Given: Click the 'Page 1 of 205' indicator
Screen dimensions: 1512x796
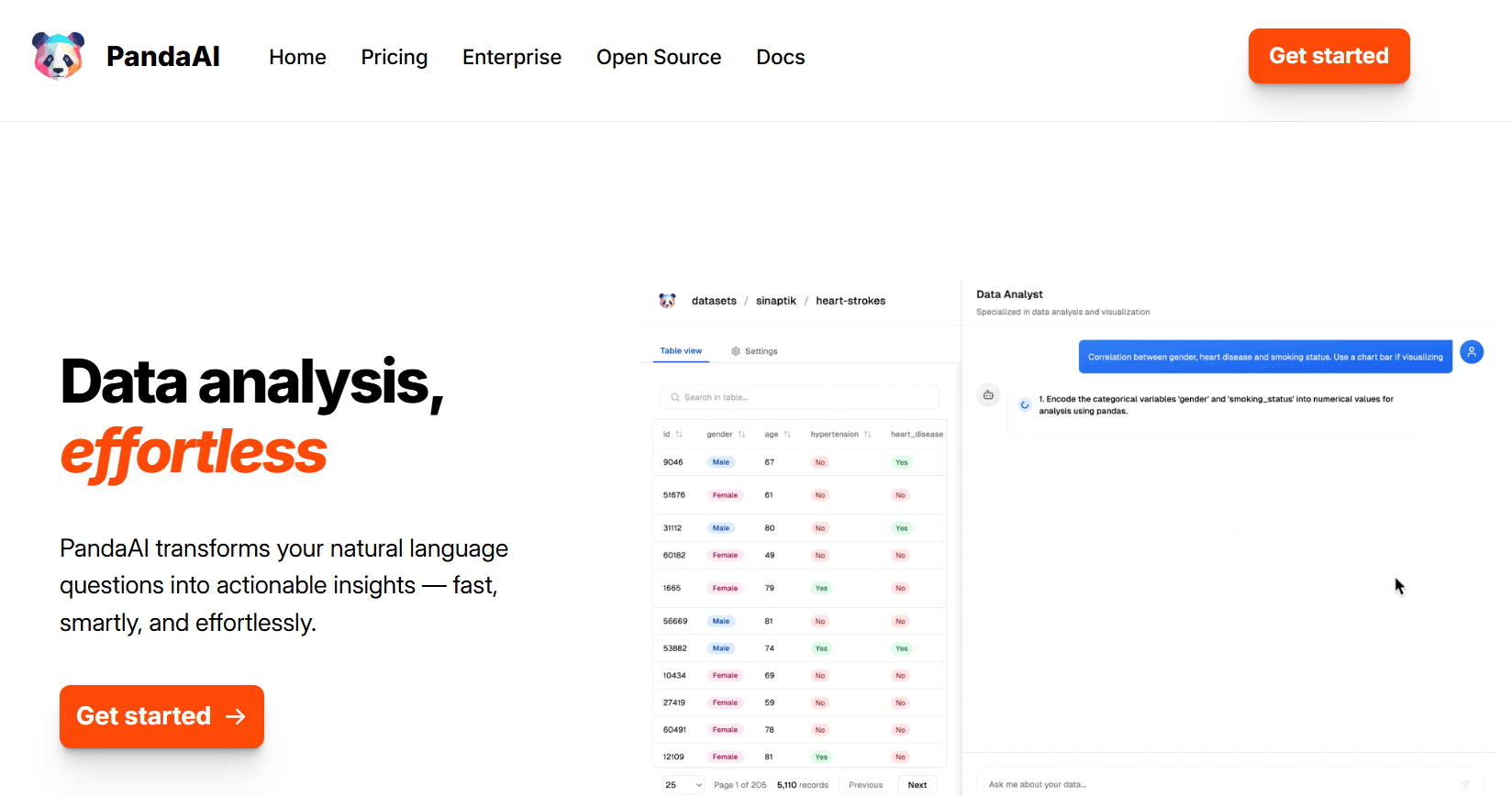Looking at the screenshot, I should tap(740, 785).
